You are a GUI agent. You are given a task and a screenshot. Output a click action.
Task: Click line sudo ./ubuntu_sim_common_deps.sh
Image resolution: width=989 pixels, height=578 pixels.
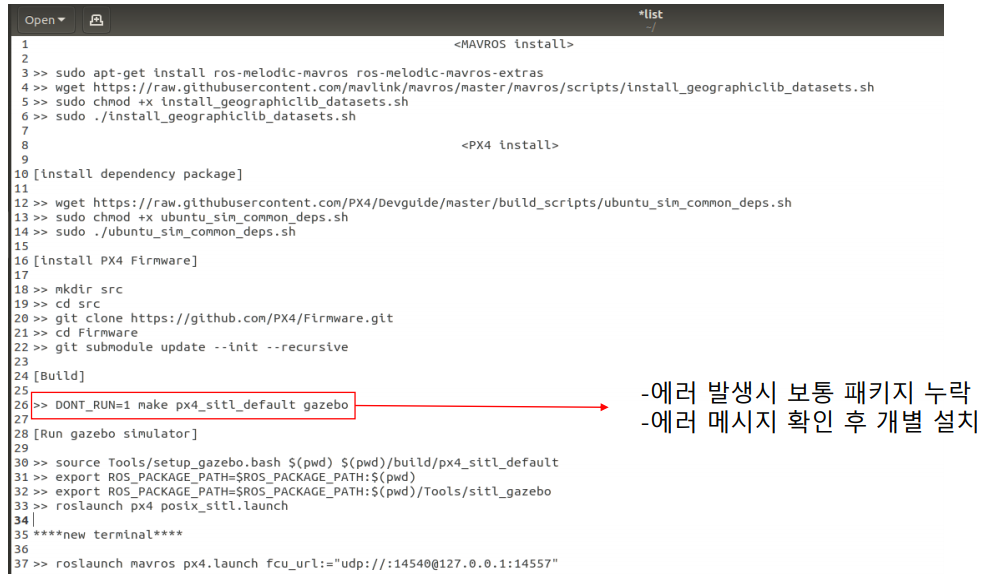(164, 232)
